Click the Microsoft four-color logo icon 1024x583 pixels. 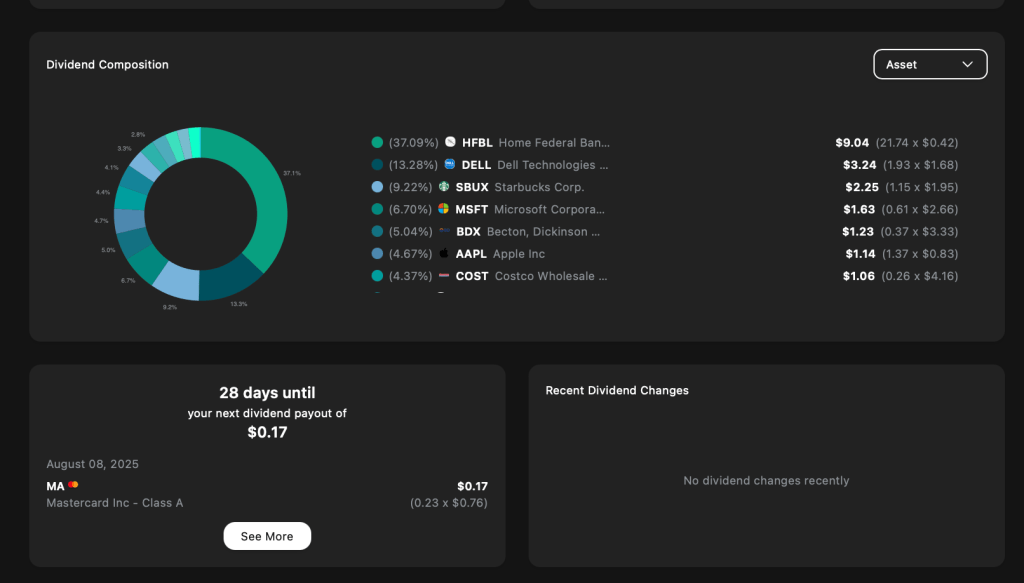(444, 209)
